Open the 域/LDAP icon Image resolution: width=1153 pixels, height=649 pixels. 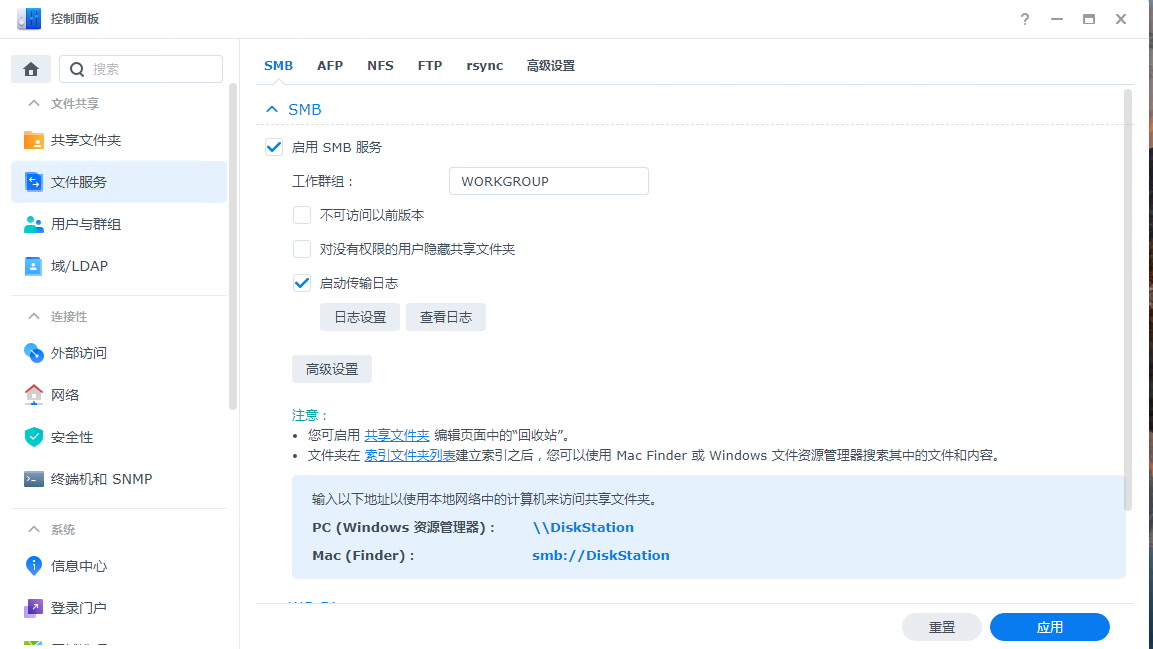pos(34,266)
